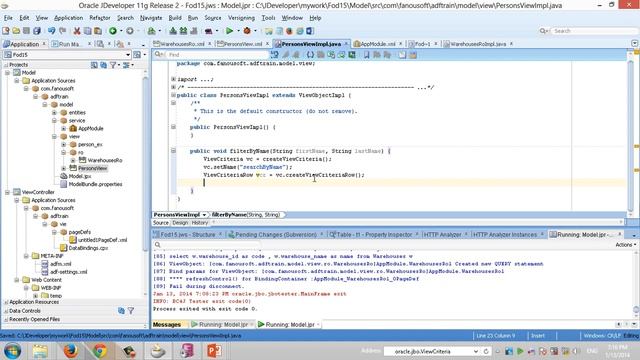Click the magnifier icon in log search

(158, 244)
